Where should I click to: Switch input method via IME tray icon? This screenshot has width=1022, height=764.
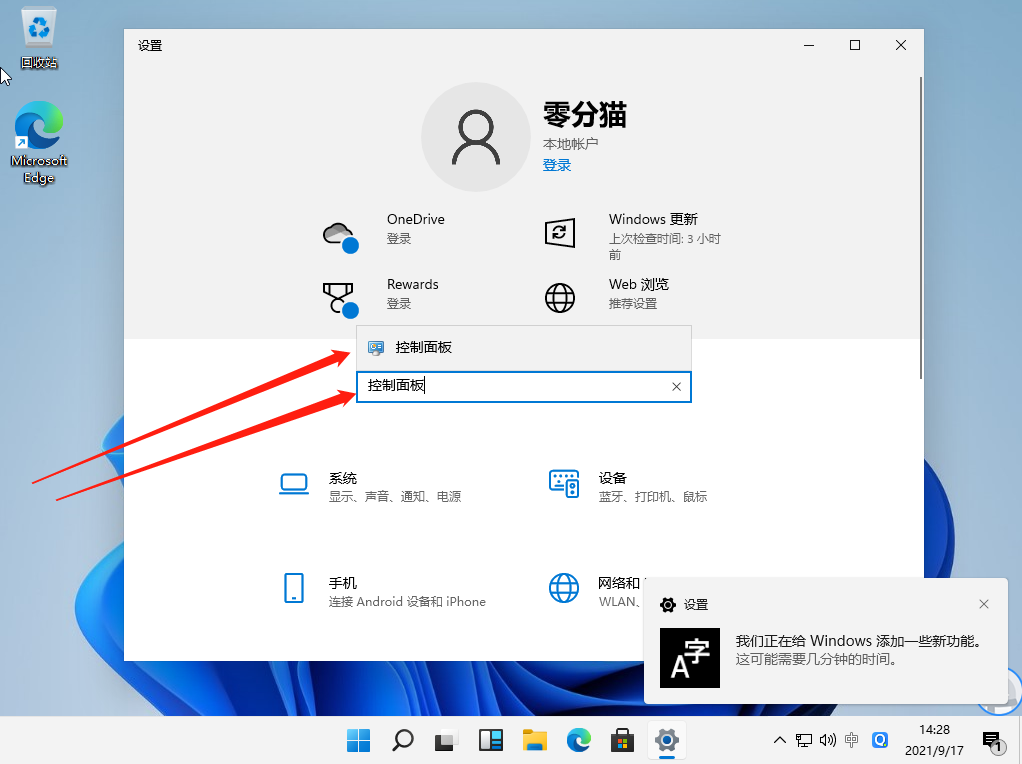pos(851,740)
